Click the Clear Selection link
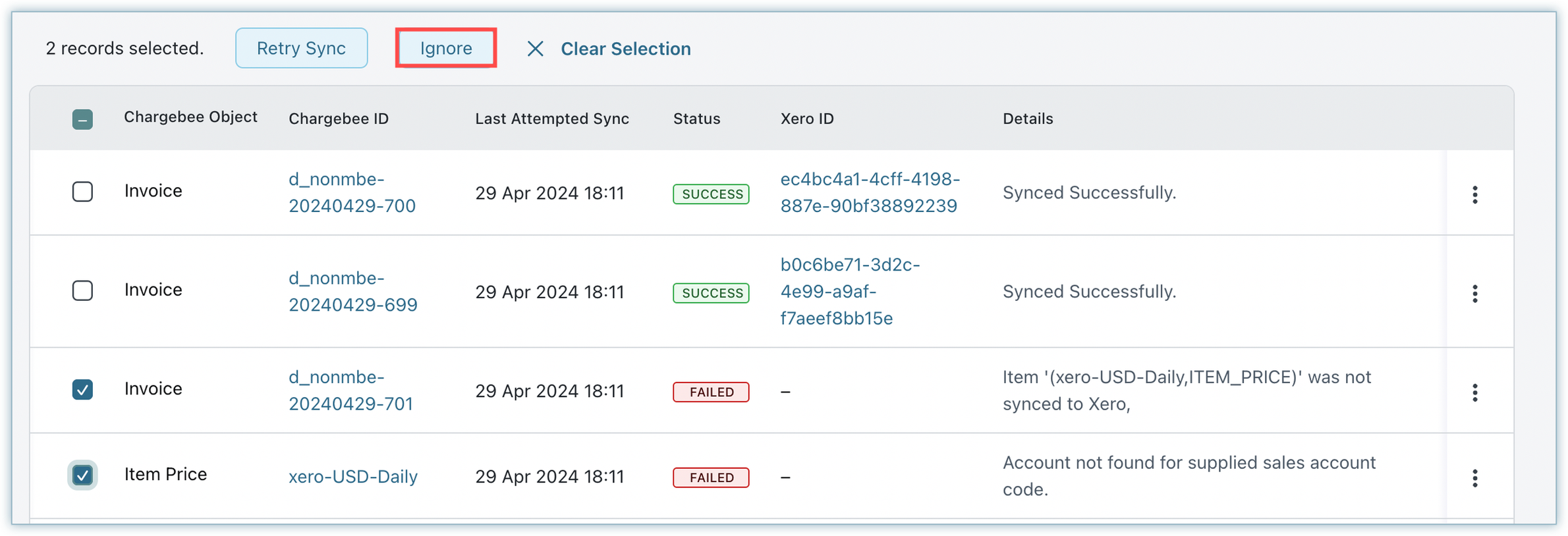The width and height of the screenshot is (1568, 536). coord(625,49)
